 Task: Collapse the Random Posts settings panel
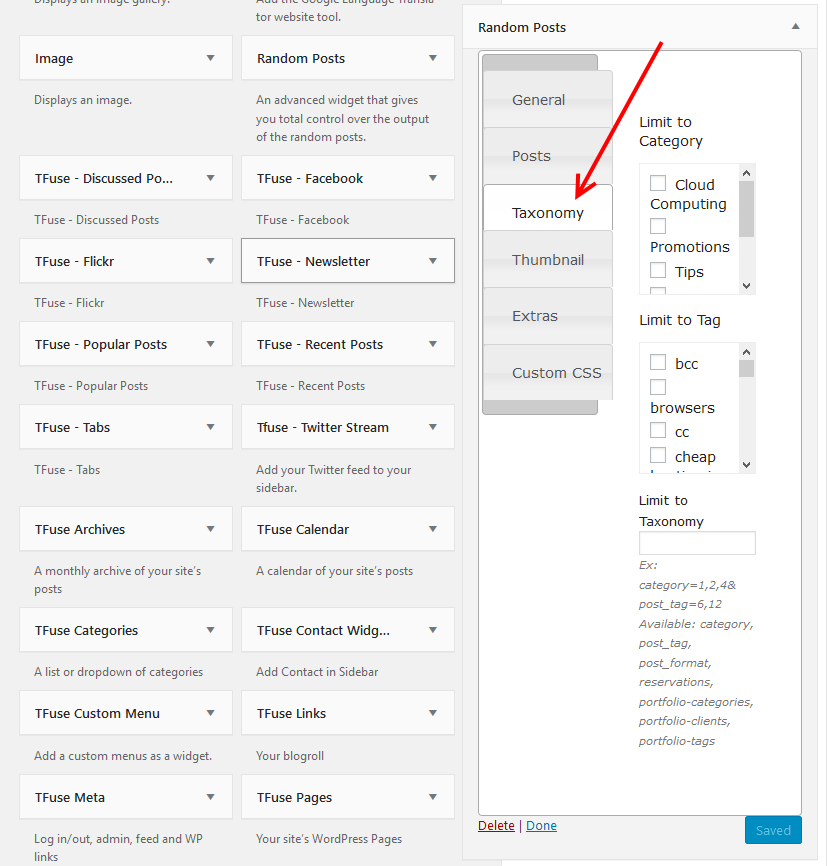[x=795, y=28]
